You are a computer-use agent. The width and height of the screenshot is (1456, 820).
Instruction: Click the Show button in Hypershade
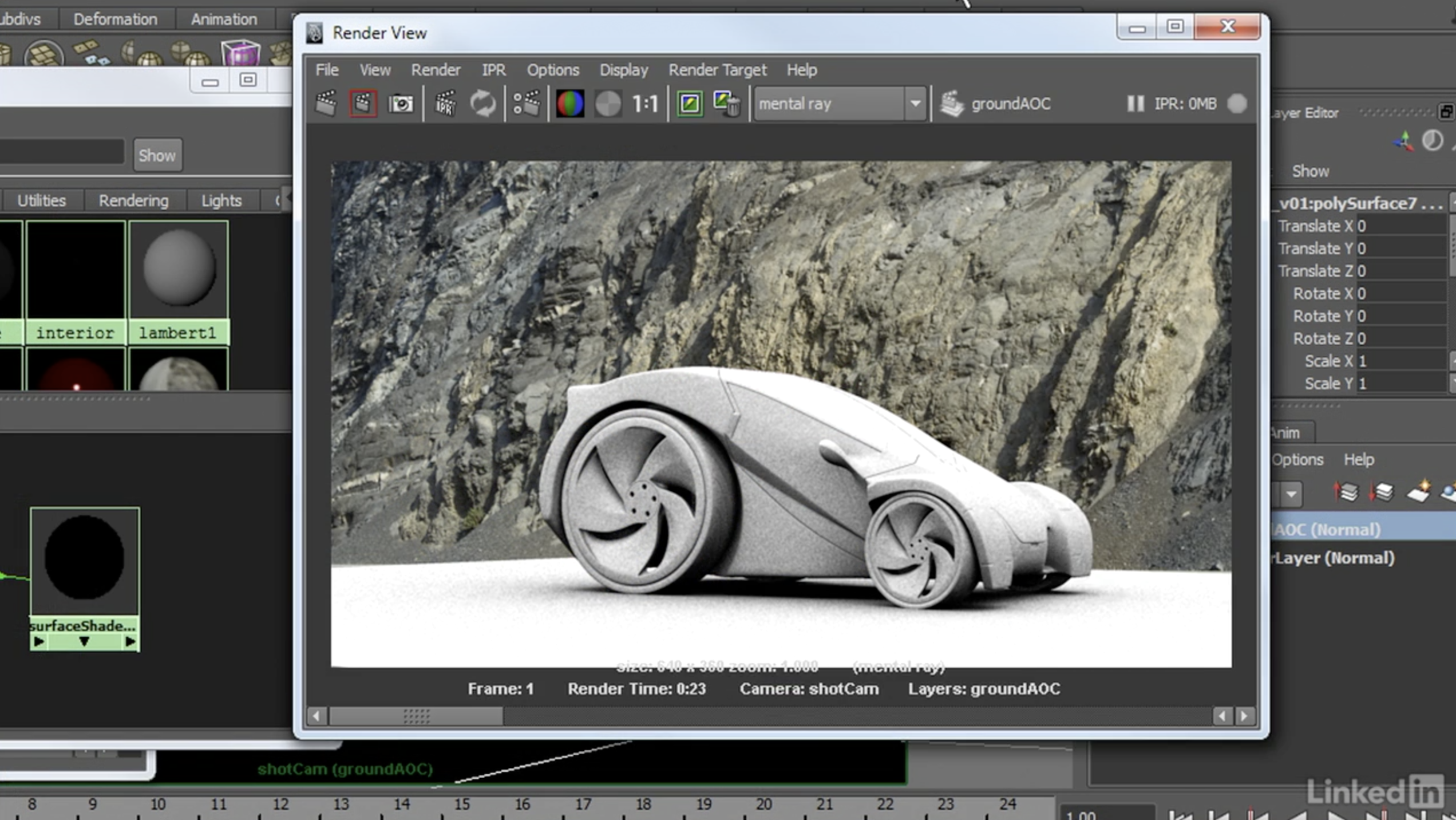coord(157,155)
